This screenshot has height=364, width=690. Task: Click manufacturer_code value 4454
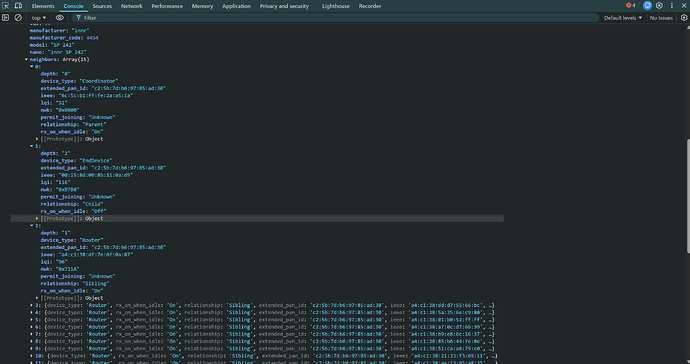[x=92, y=38]
